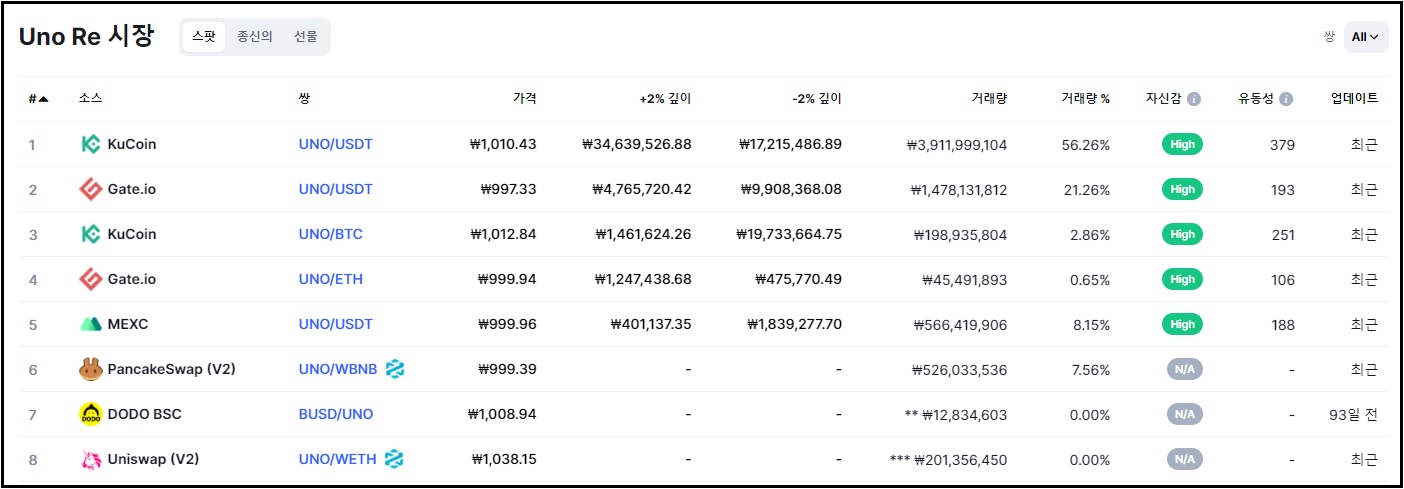
Task: Click the blue icon beside UNO/WETH
Action: pyautogui.click(x=394, y=459)
